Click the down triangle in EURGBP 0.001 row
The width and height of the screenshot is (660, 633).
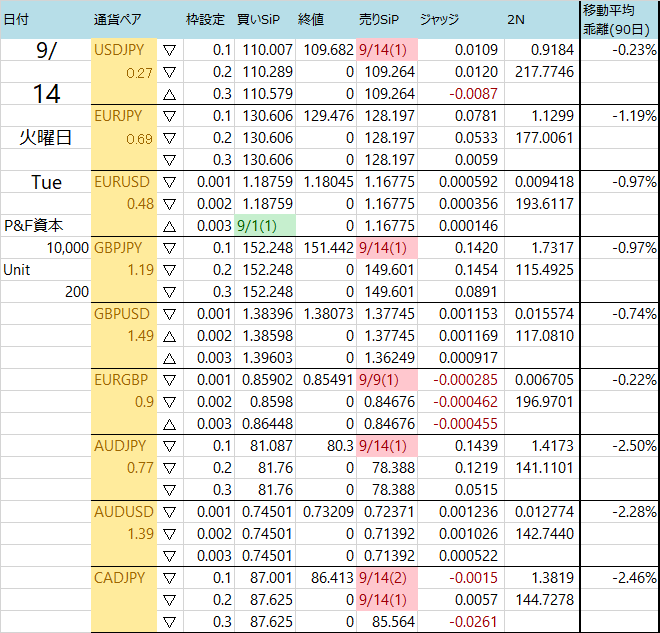[169, 381]
